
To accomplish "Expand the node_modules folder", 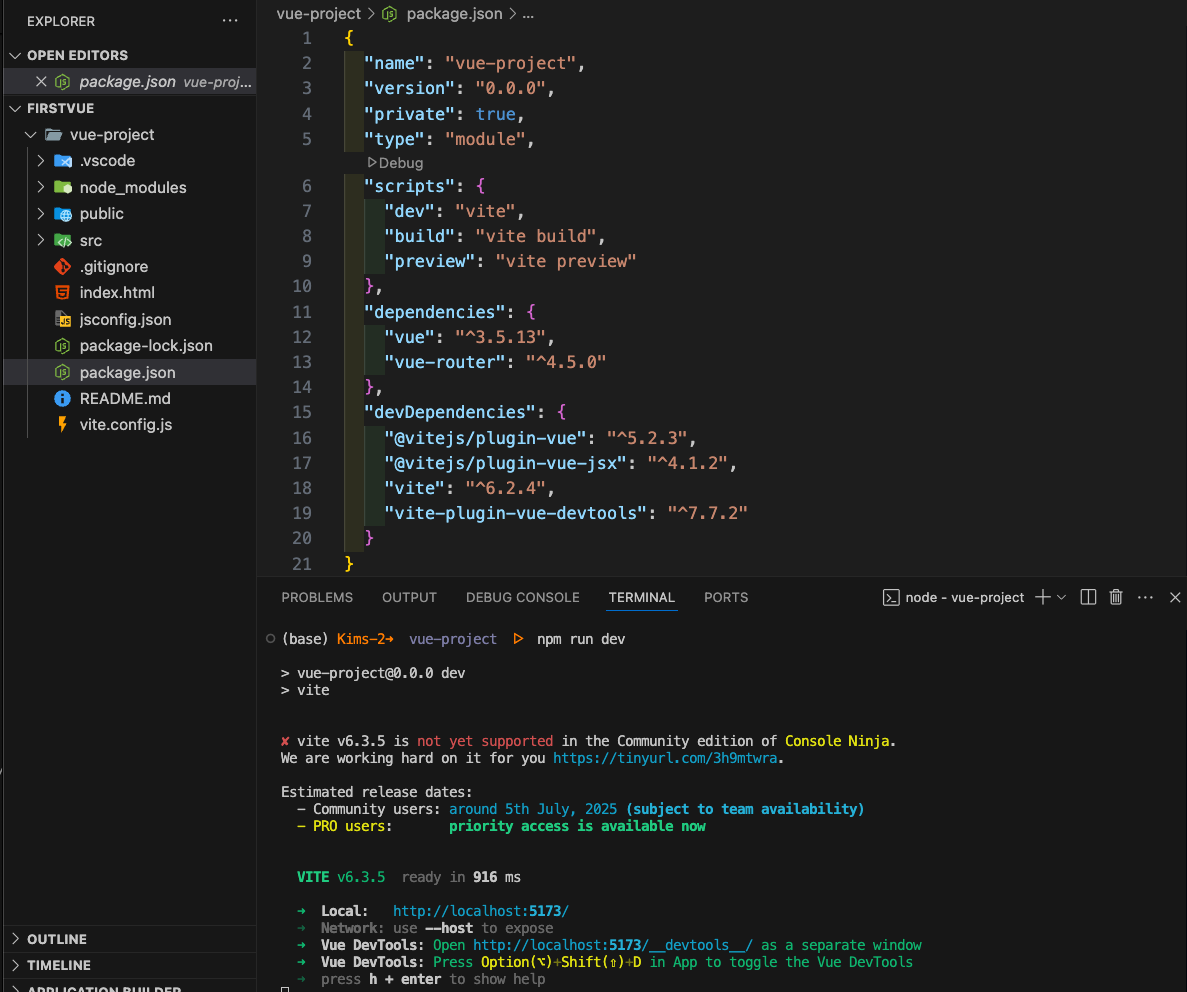I will (41, 187).
